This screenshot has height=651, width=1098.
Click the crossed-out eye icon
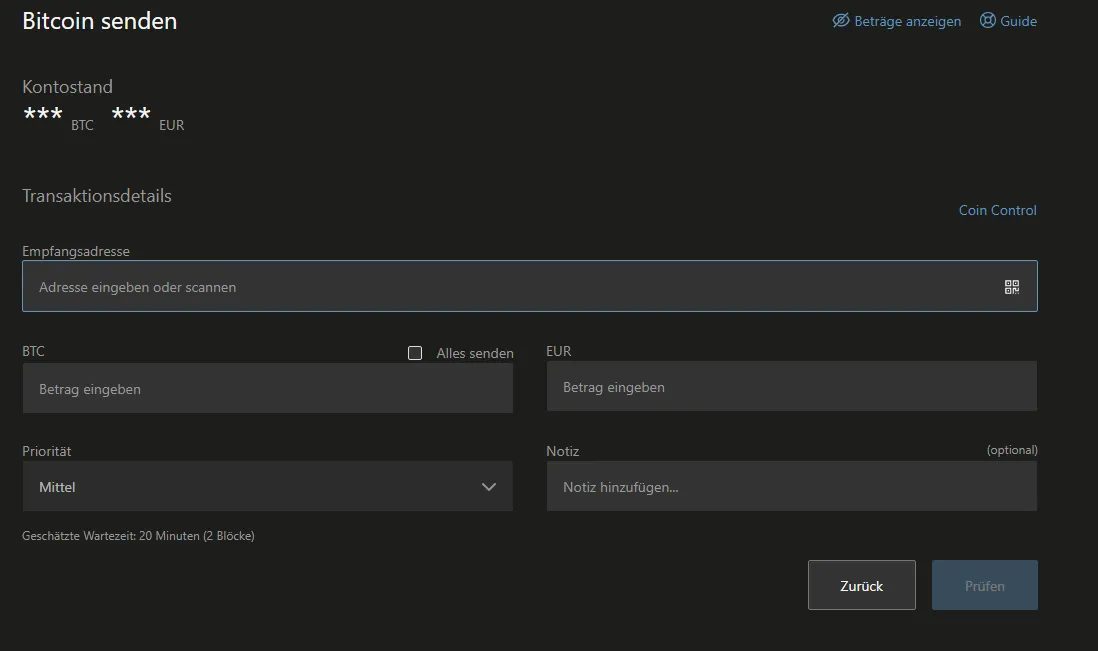click(x=840, y=20)
